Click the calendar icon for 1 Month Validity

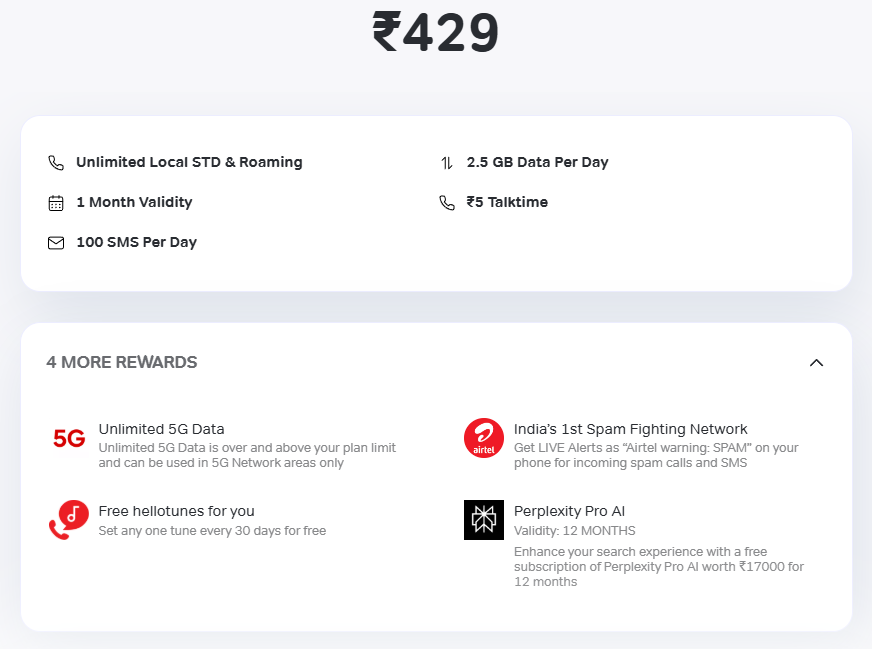tap(56, 201)
